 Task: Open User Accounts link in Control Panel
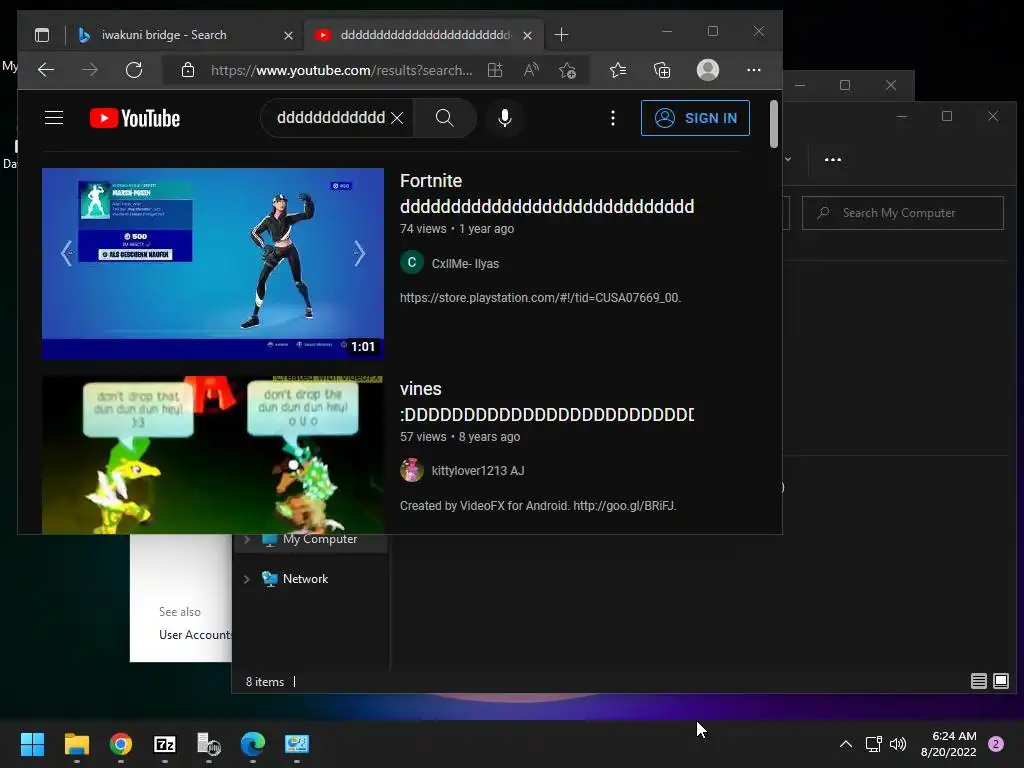195,635
